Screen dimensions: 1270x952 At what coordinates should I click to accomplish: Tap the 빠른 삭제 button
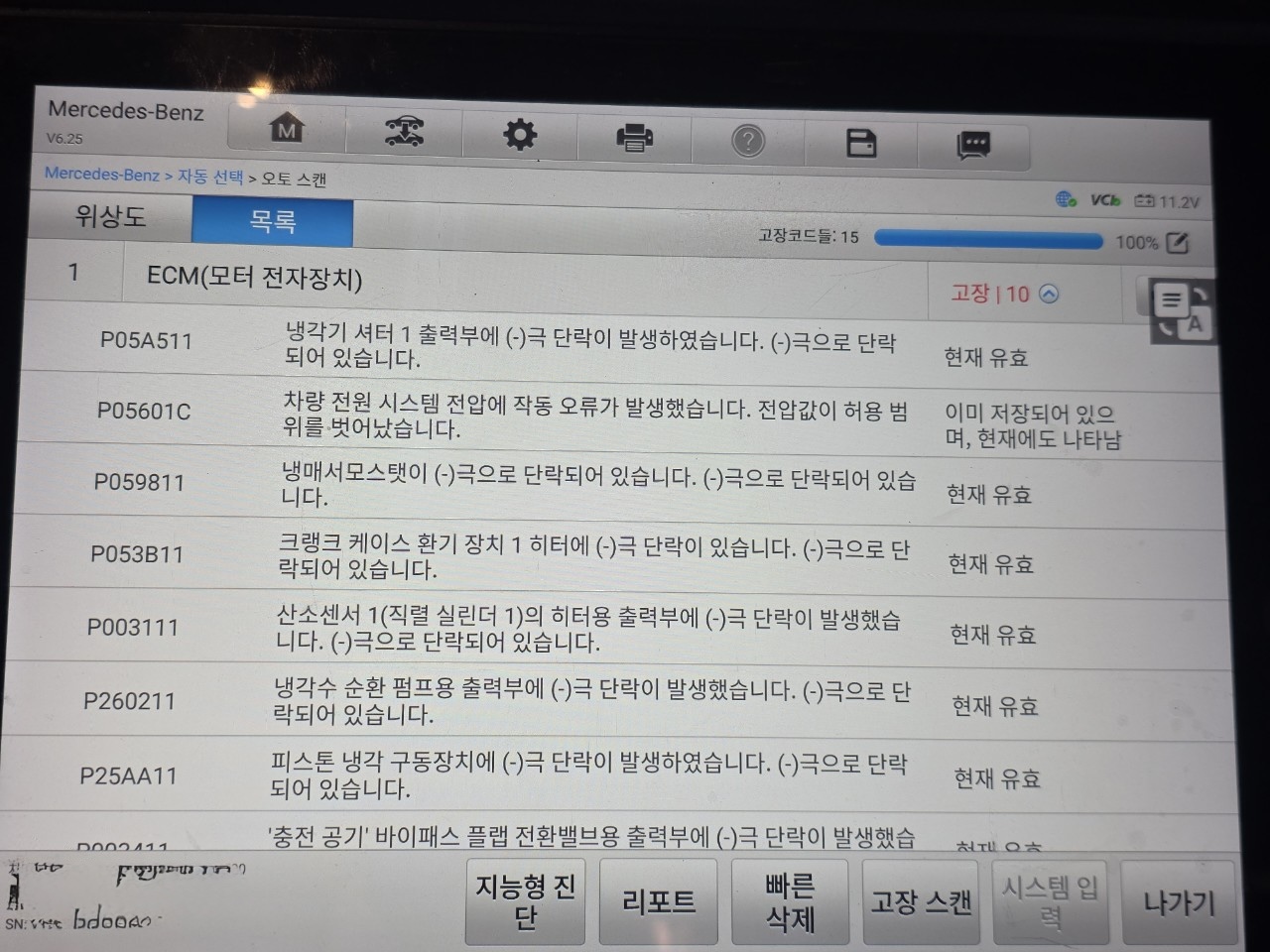(x=790, y=901)
